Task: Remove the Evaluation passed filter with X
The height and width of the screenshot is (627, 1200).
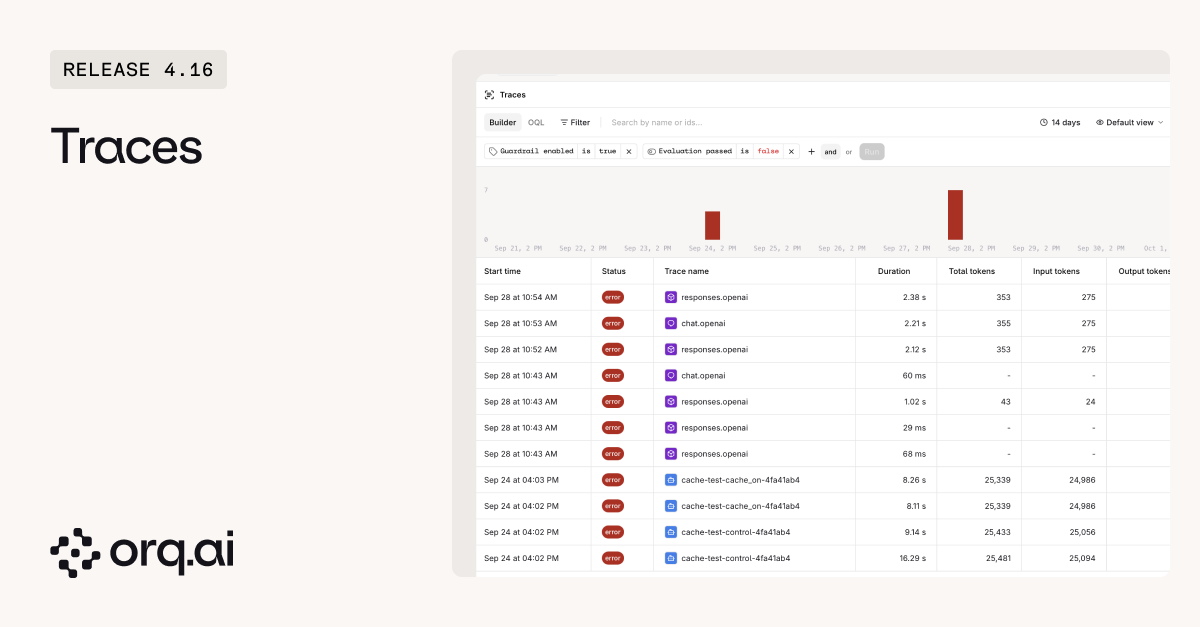Action: point(791,151)
